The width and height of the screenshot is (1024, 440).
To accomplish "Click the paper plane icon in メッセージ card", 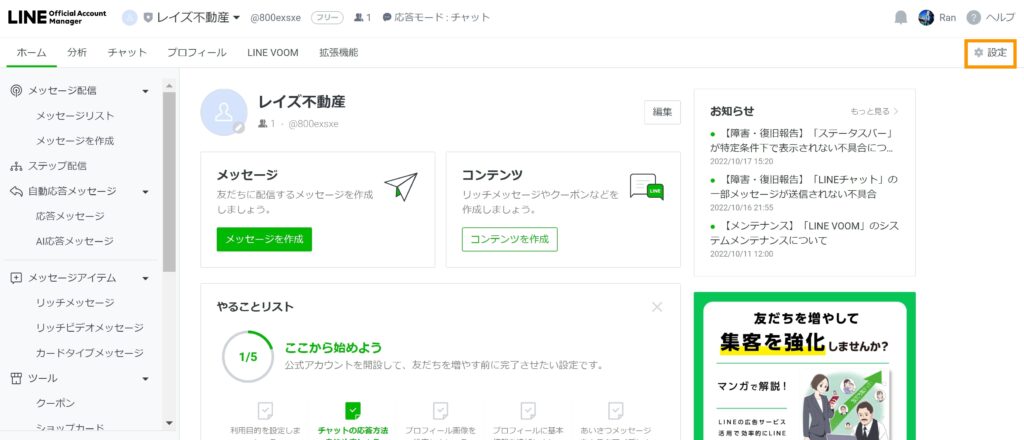I will pos(401,187).
